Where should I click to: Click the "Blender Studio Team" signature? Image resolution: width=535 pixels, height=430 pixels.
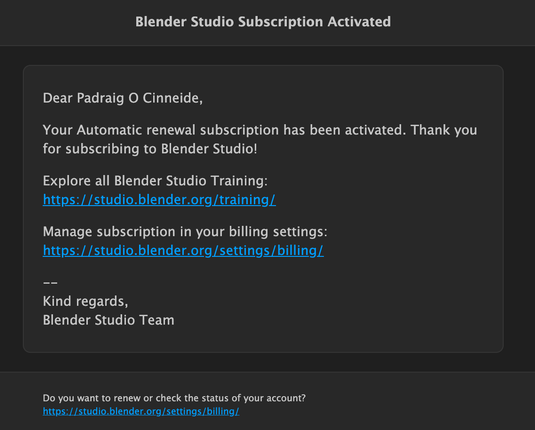(109, 320)
